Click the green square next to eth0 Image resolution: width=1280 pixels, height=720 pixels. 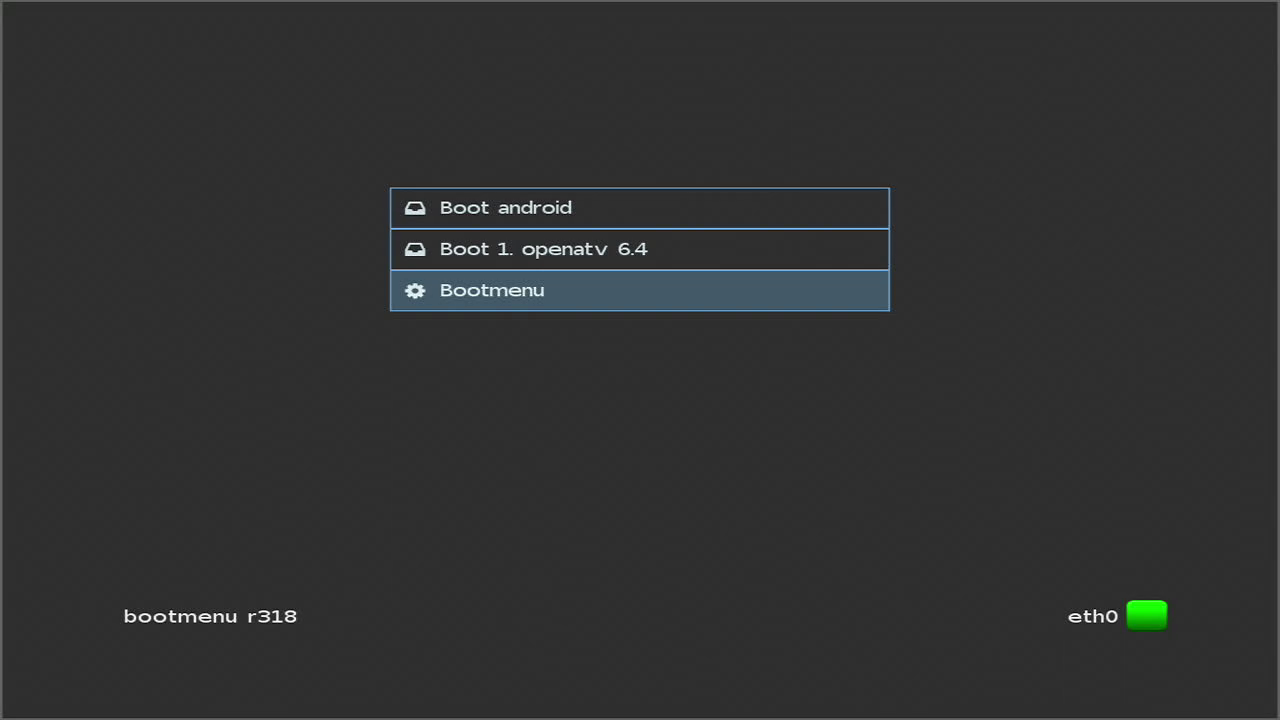1146,615
